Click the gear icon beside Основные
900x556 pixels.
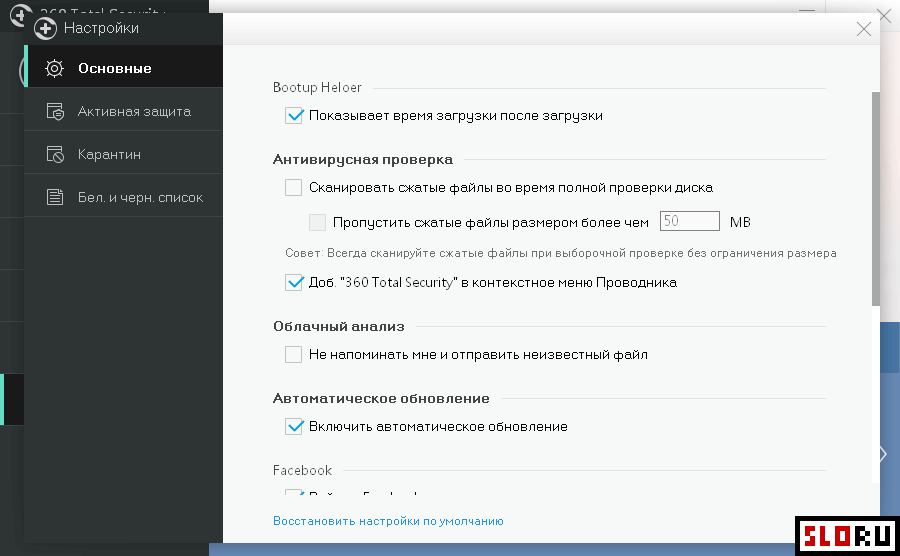tap(56, 68)
